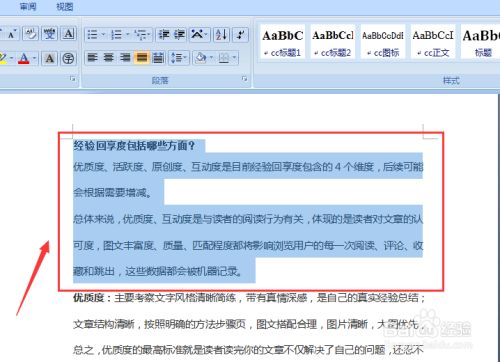
Task: Open the line spacing dropdown
Action: click(x=179, y=58)
